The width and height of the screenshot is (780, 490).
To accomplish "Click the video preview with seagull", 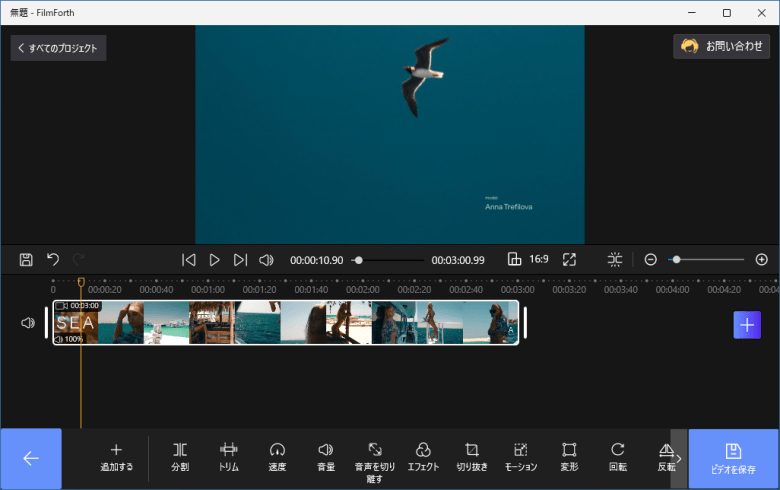I will click(390, 134).
